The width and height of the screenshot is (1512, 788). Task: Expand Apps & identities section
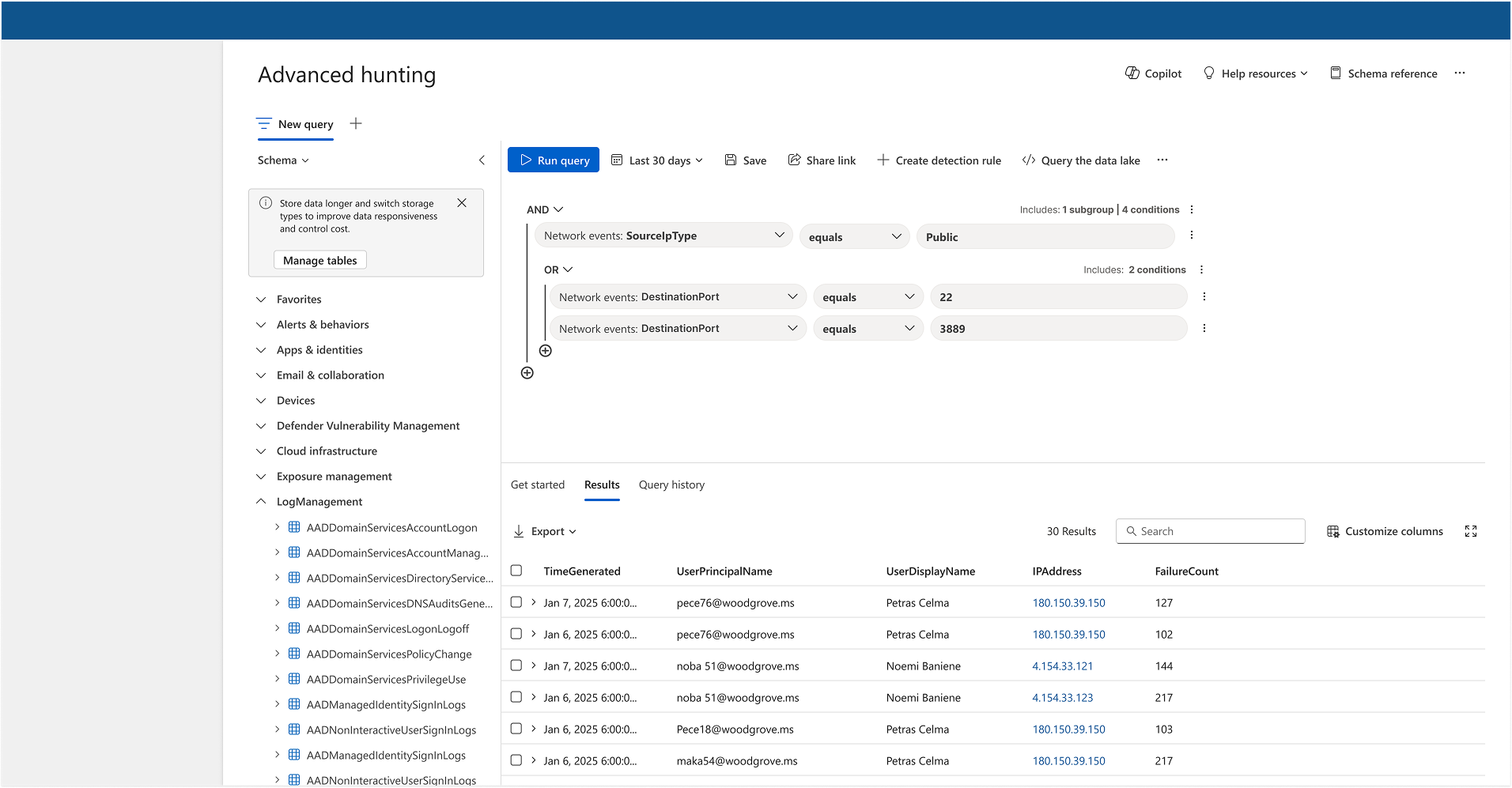(261, 350)
